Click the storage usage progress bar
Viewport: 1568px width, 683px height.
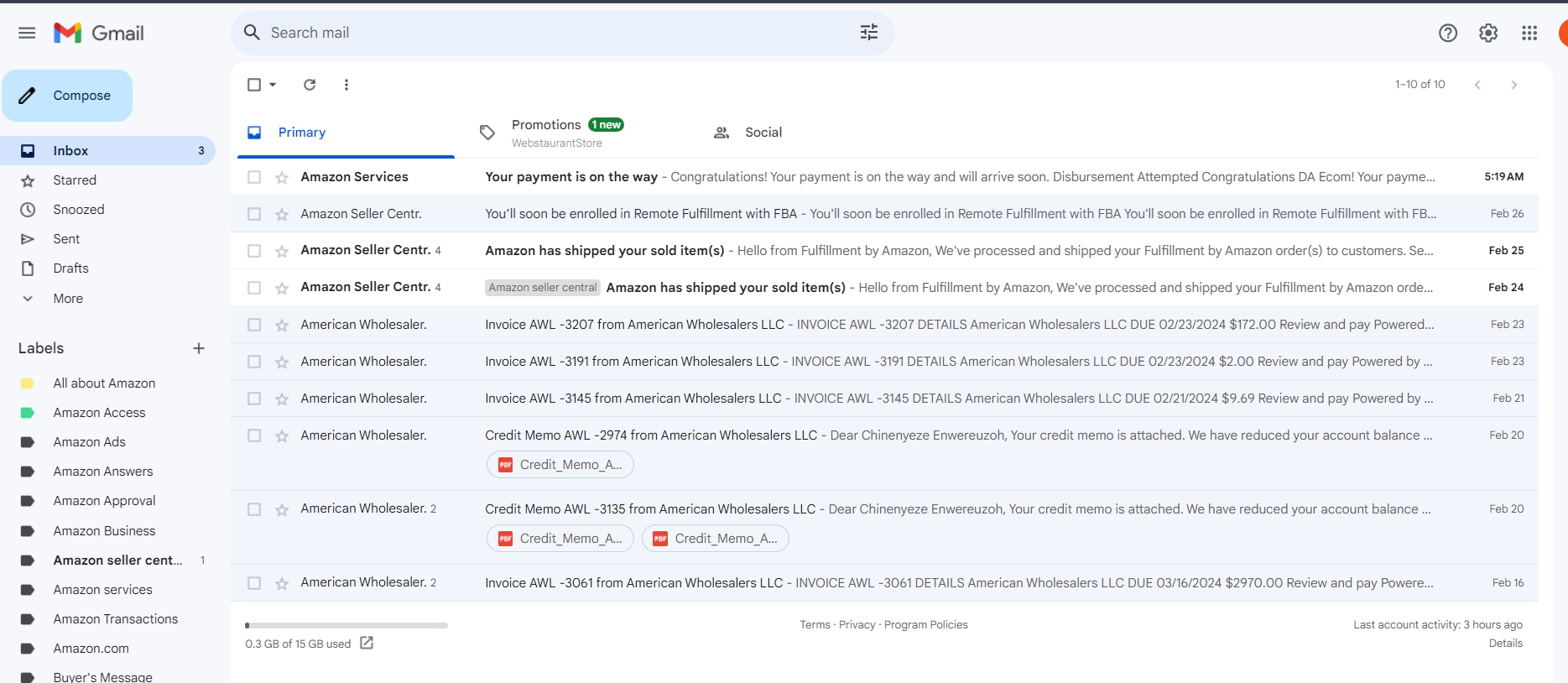point(346,625)
